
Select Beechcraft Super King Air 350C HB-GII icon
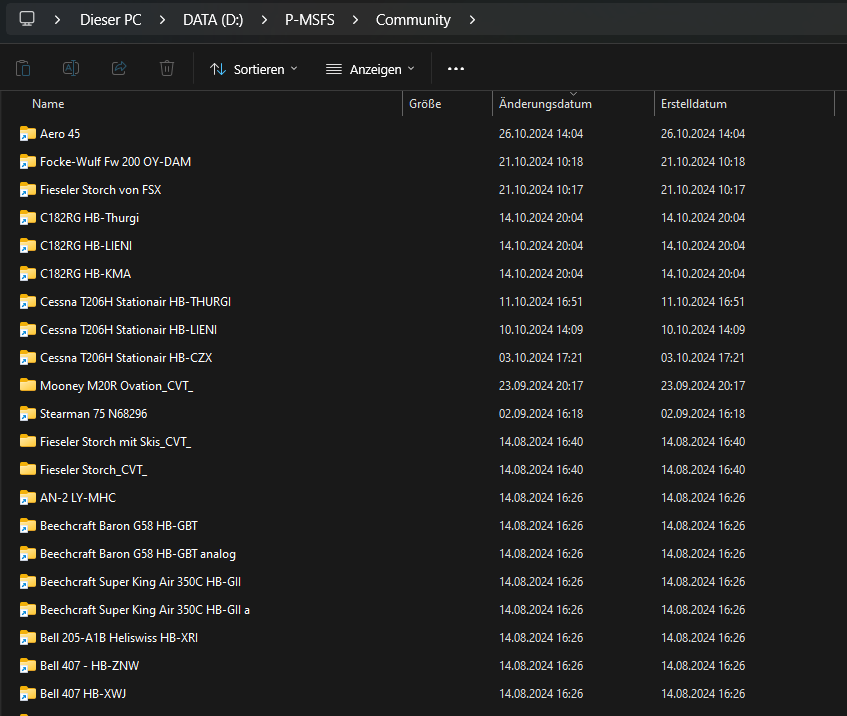click(28, 582)
